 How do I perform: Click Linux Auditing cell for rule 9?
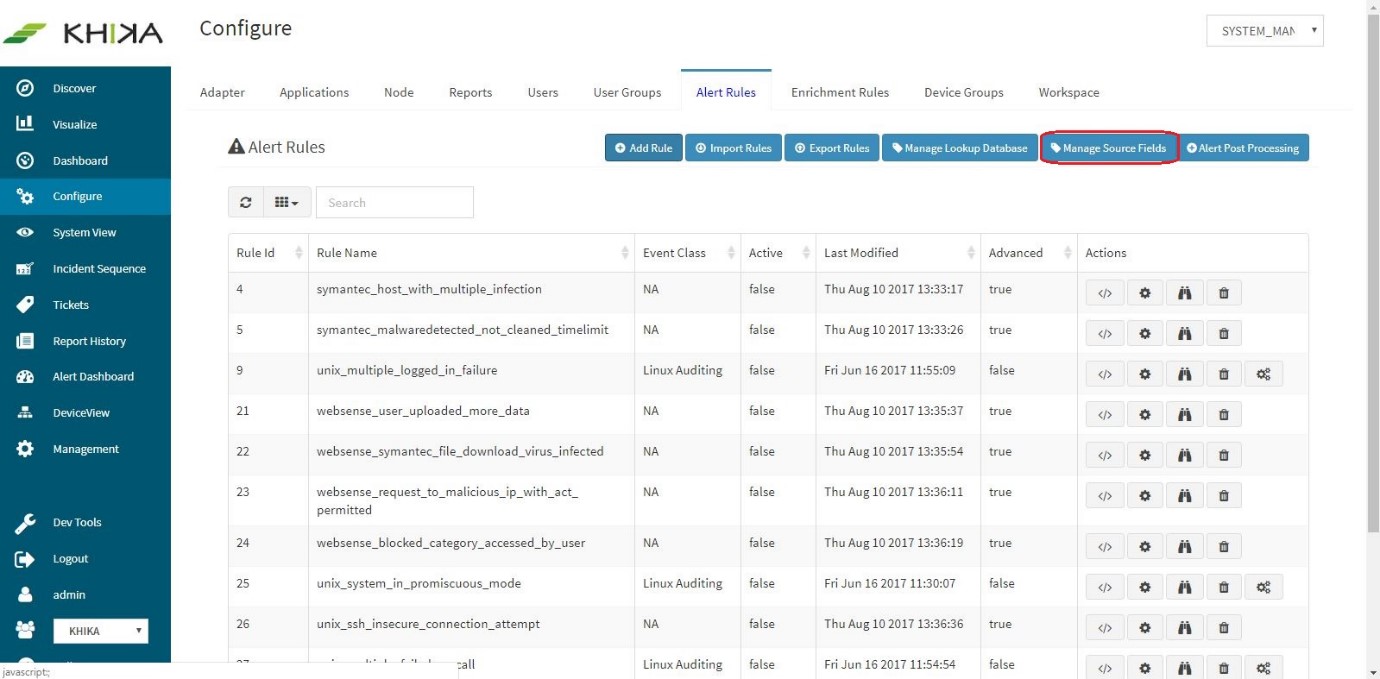(682, 370)
